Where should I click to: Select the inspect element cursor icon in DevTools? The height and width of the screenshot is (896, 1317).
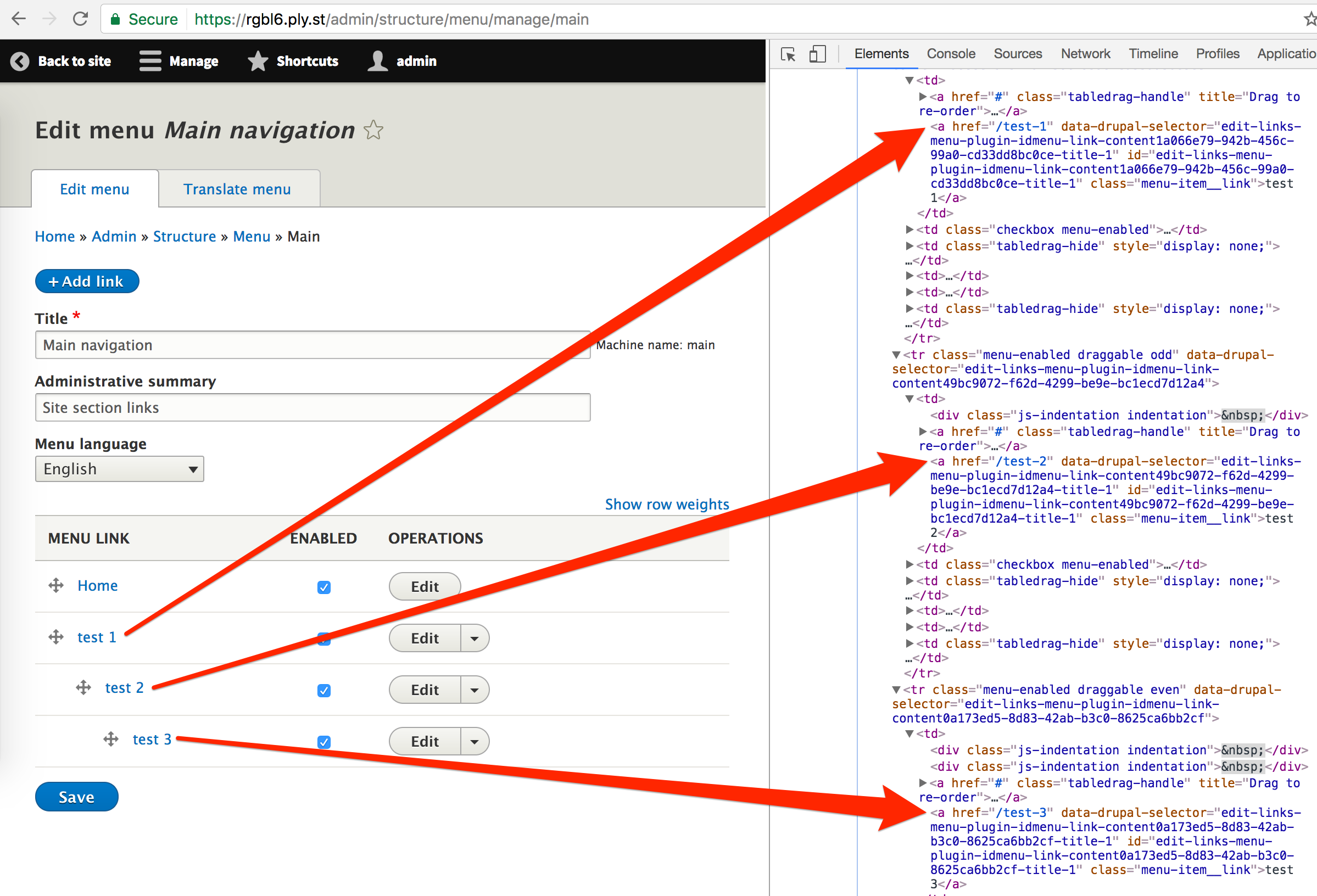788,54
